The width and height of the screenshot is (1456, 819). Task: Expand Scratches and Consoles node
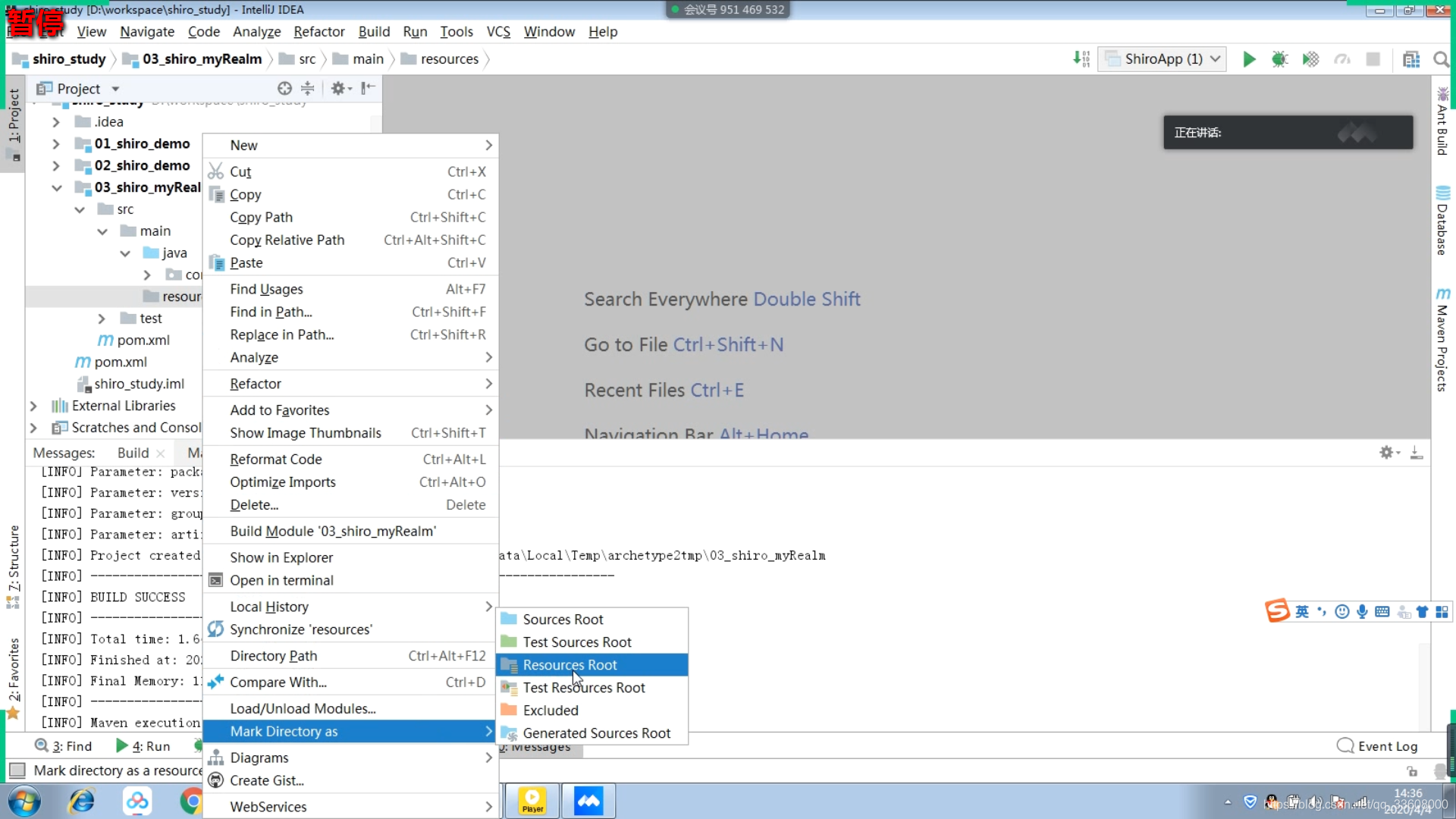33,428
